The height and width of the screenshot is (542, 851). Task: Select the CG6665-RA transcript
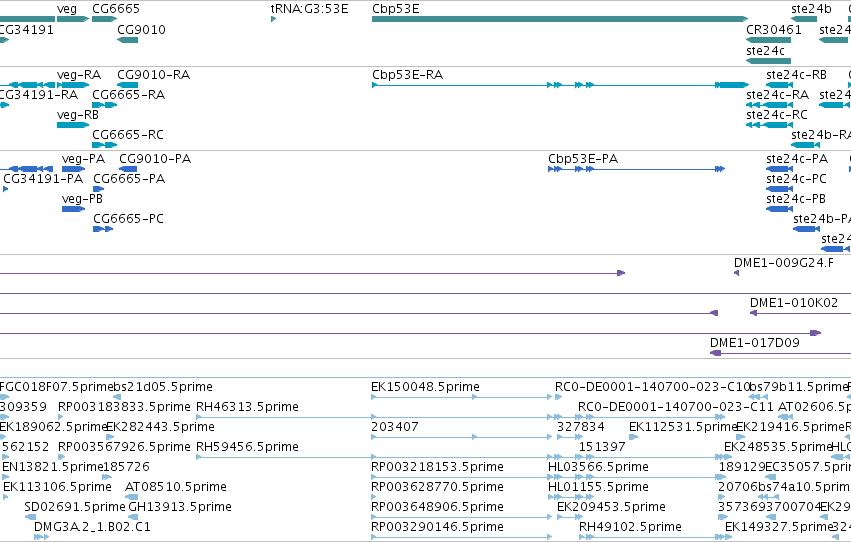click(104, 105)
